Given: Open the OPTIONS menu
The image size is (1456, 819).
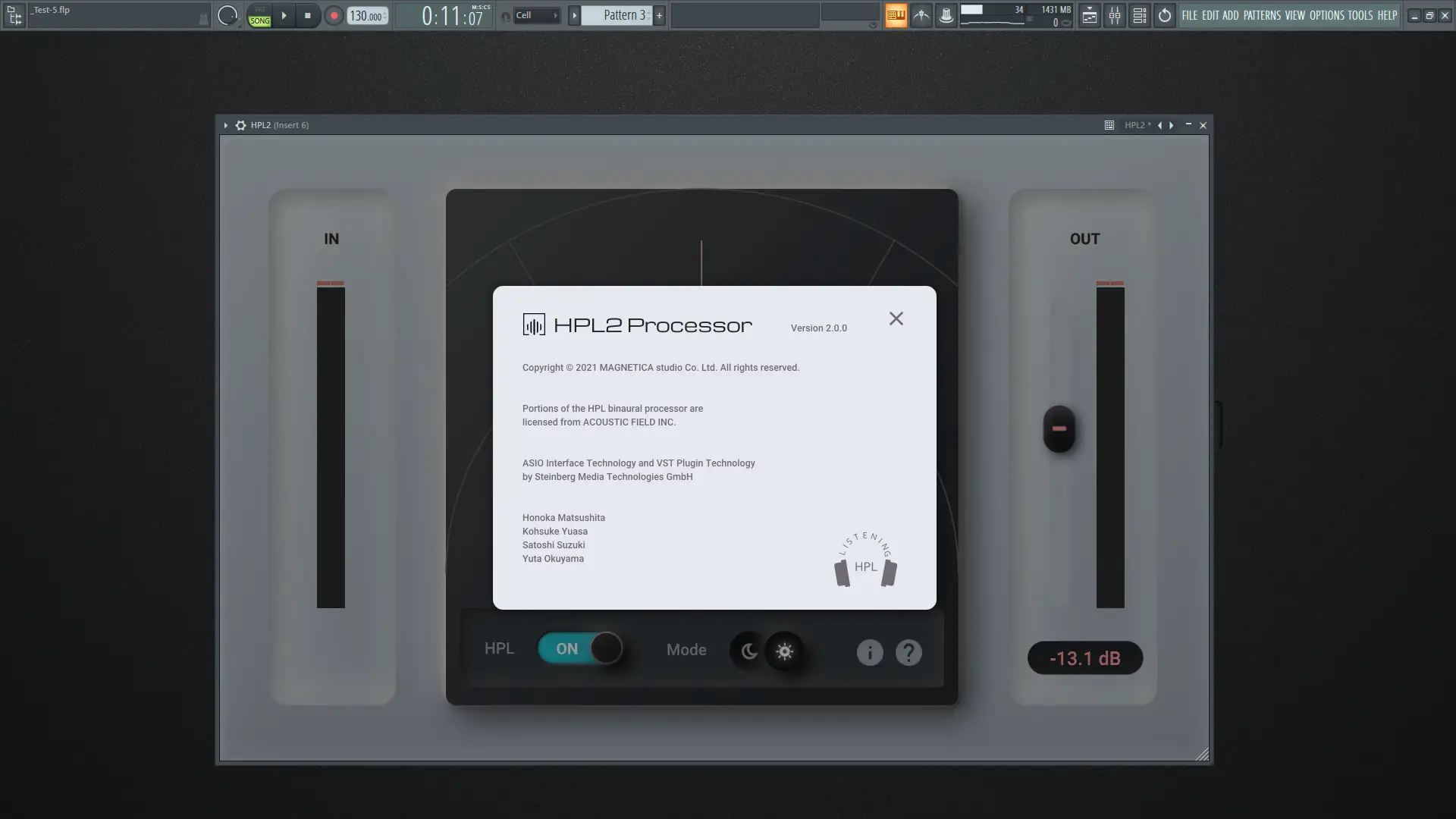Looking at the screenshot, I should coord(1326,15).
